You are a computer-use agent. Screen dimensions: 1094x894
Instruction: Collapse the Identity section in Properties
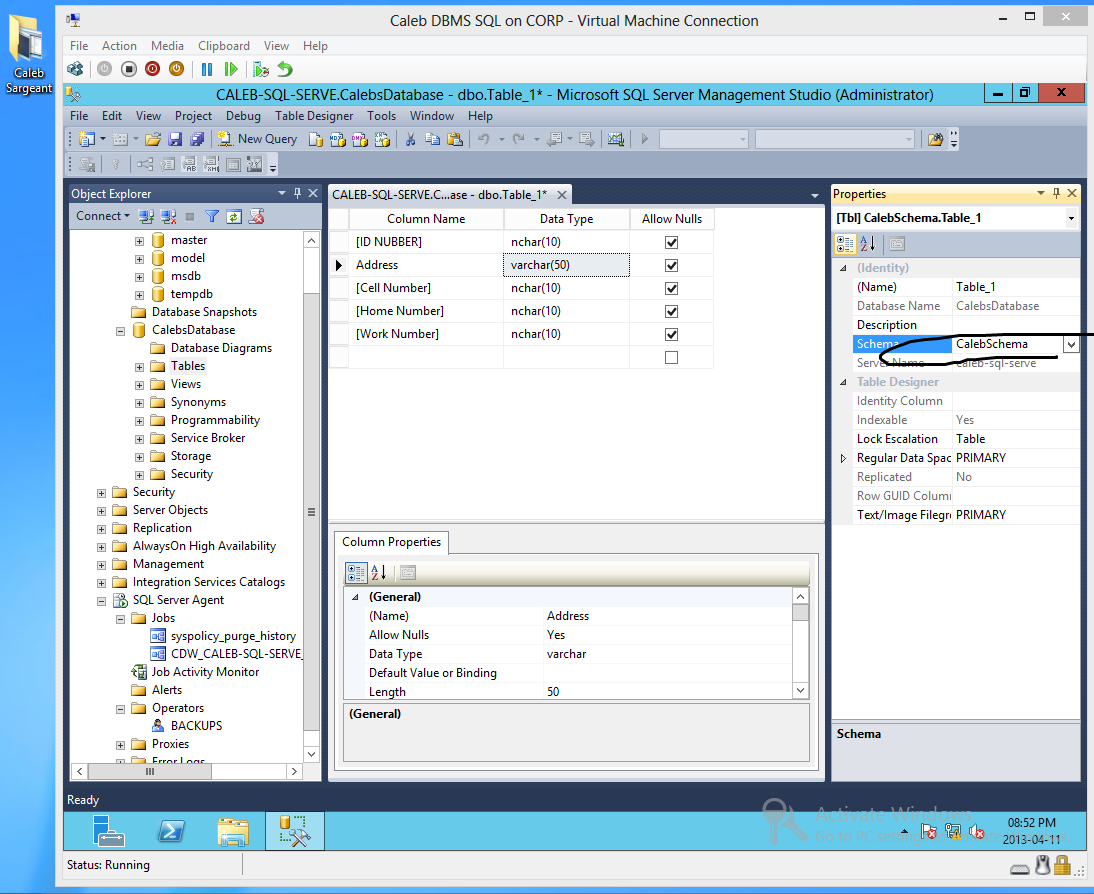point(843,268)
